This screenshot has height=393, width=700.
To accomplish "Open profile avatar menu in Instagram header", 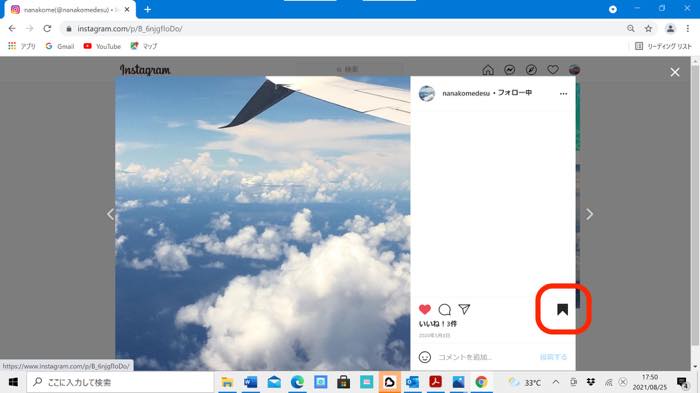I will 574,70.
